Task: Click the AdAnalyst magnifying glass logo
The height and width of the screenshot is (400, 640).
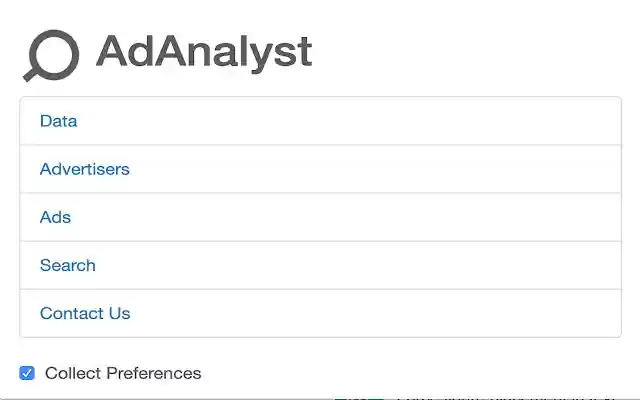Action: pyautogui.click(x=50, y=55)
